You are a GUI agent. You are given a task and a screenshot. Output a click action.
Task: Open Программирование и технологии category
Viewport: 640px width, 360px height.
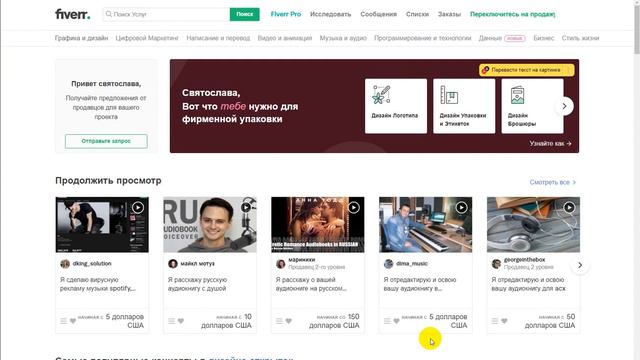[x=422, y=38]
